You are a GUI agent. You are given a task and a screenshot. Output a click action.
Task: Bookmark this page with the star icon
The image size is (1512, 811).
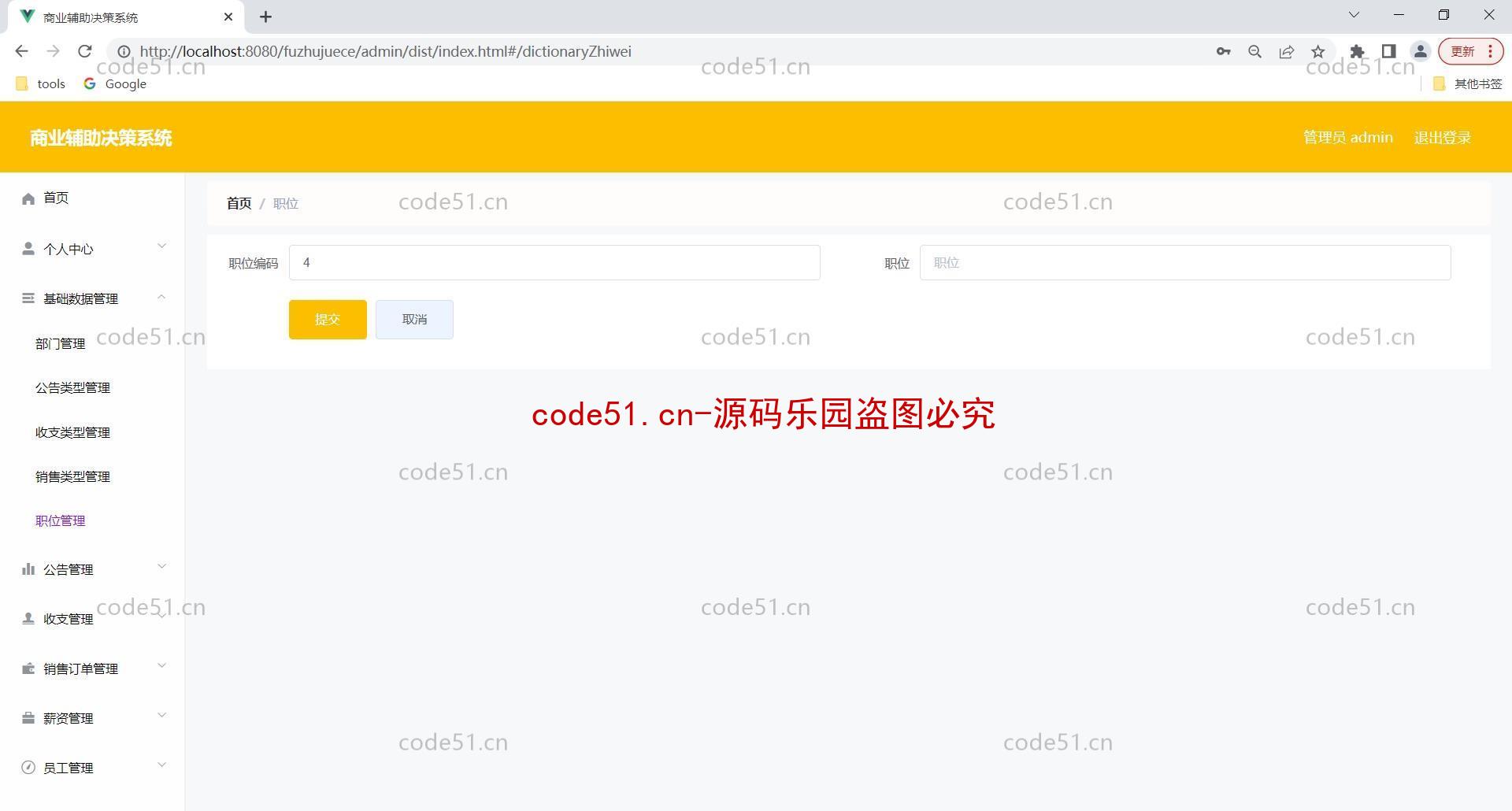[1317, 51]
